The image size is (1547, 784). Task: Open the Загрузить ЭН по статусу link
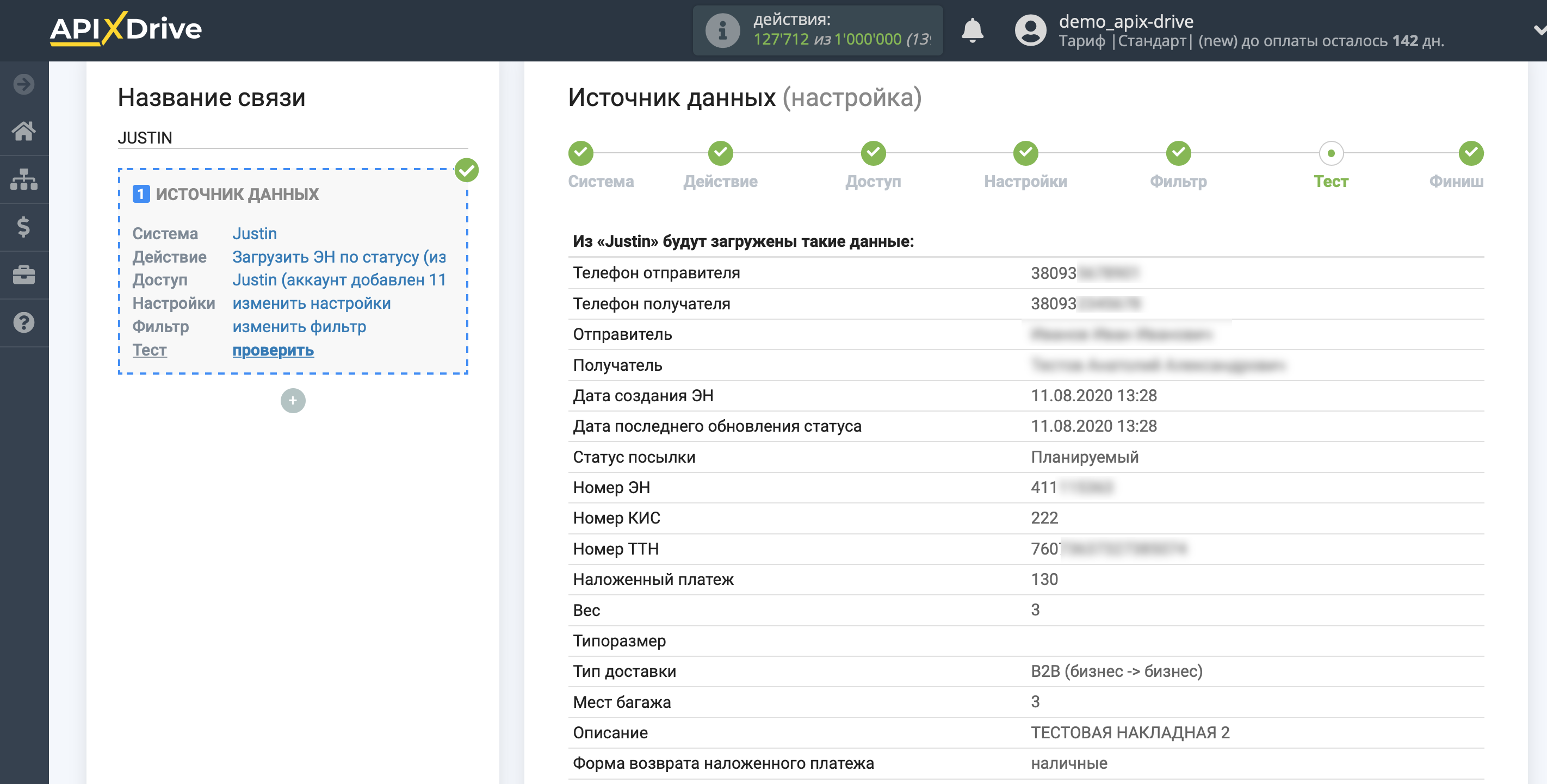tap(339, 257)
